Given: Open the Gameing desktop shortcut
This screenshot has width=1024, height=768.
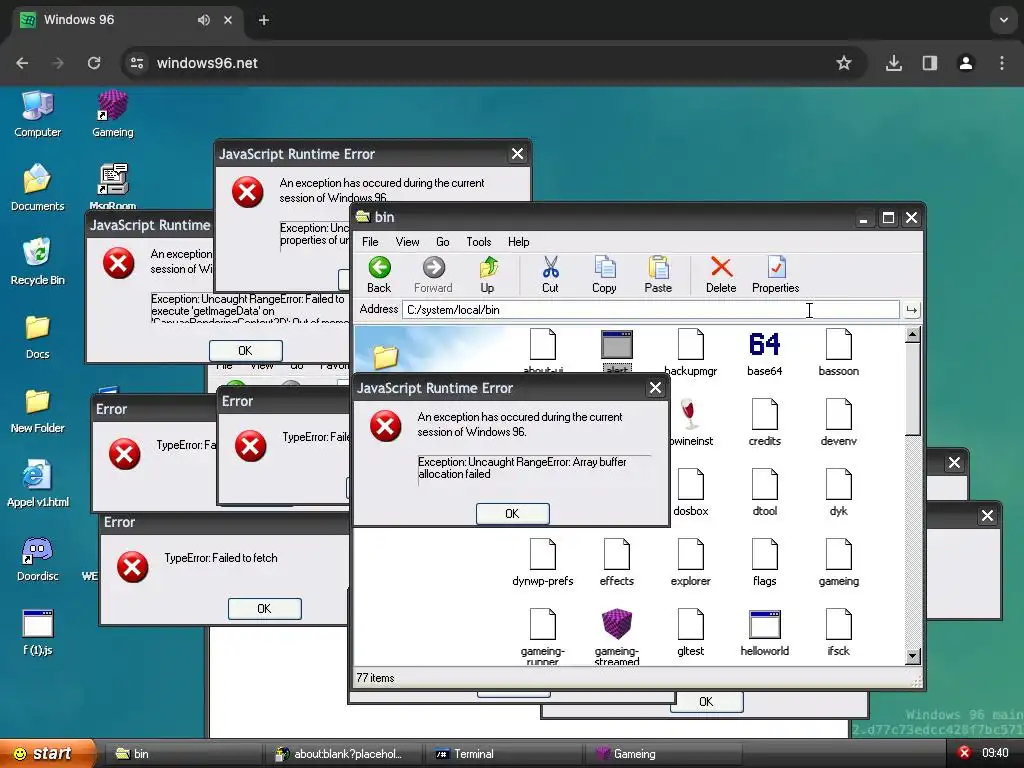Looking at the screenshot, I should tap(112, 114).
